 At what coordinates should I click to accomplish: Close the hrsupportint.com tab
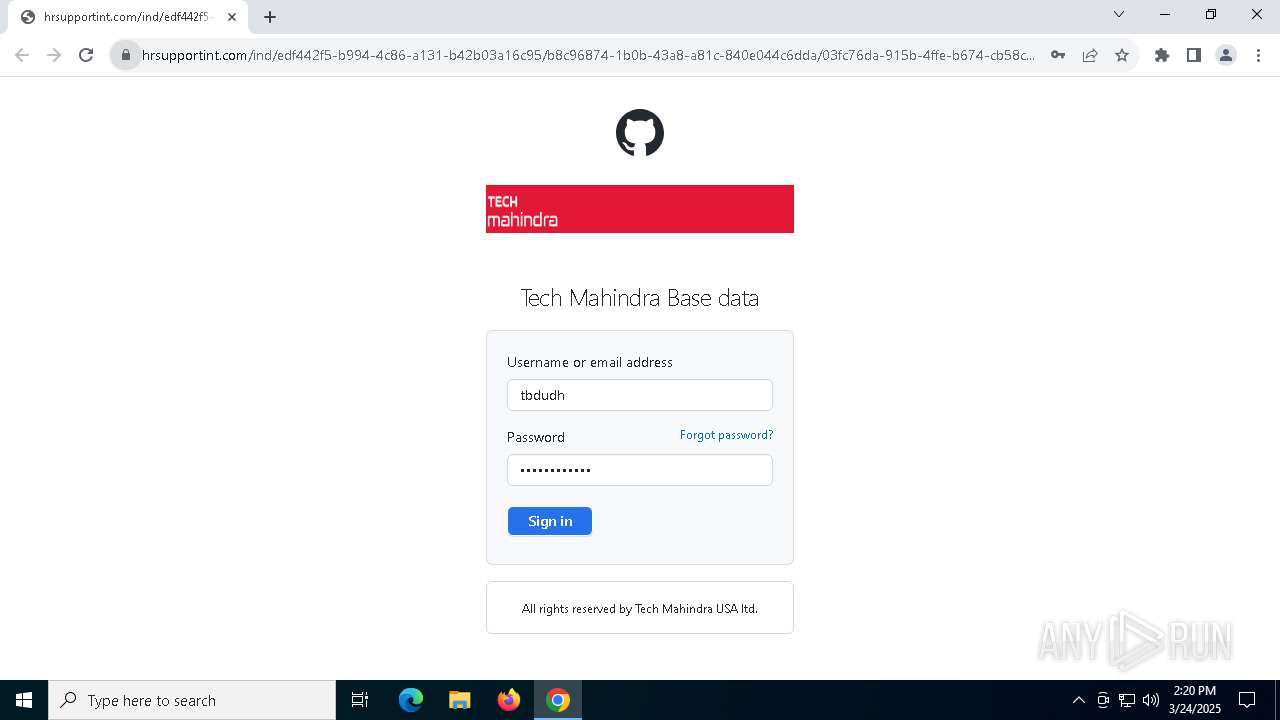[x=232, y=17]
